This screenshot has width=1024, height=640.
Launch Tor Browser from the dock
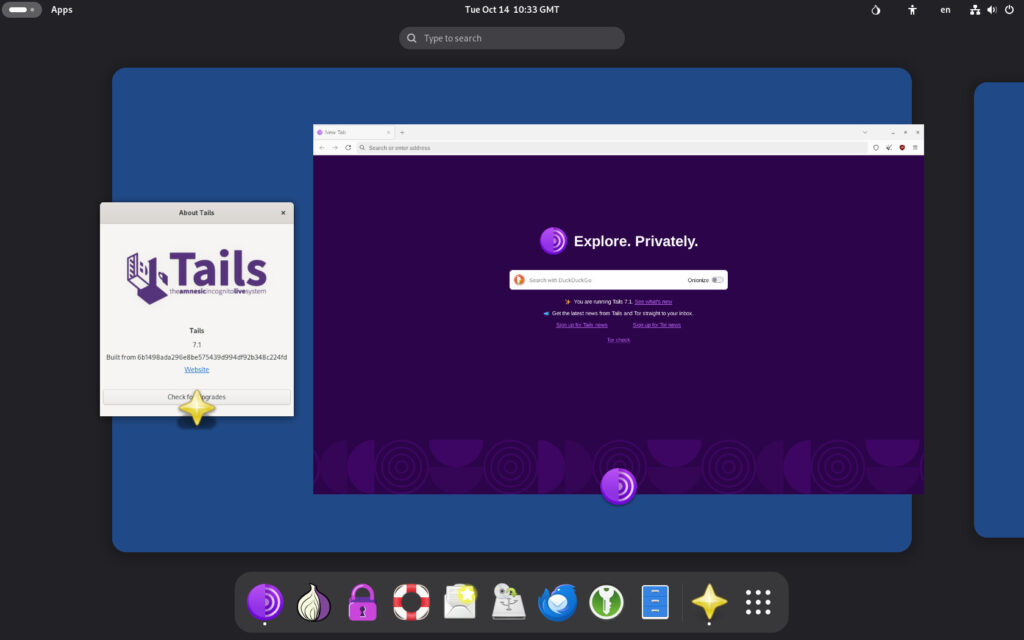click(265, 601)
